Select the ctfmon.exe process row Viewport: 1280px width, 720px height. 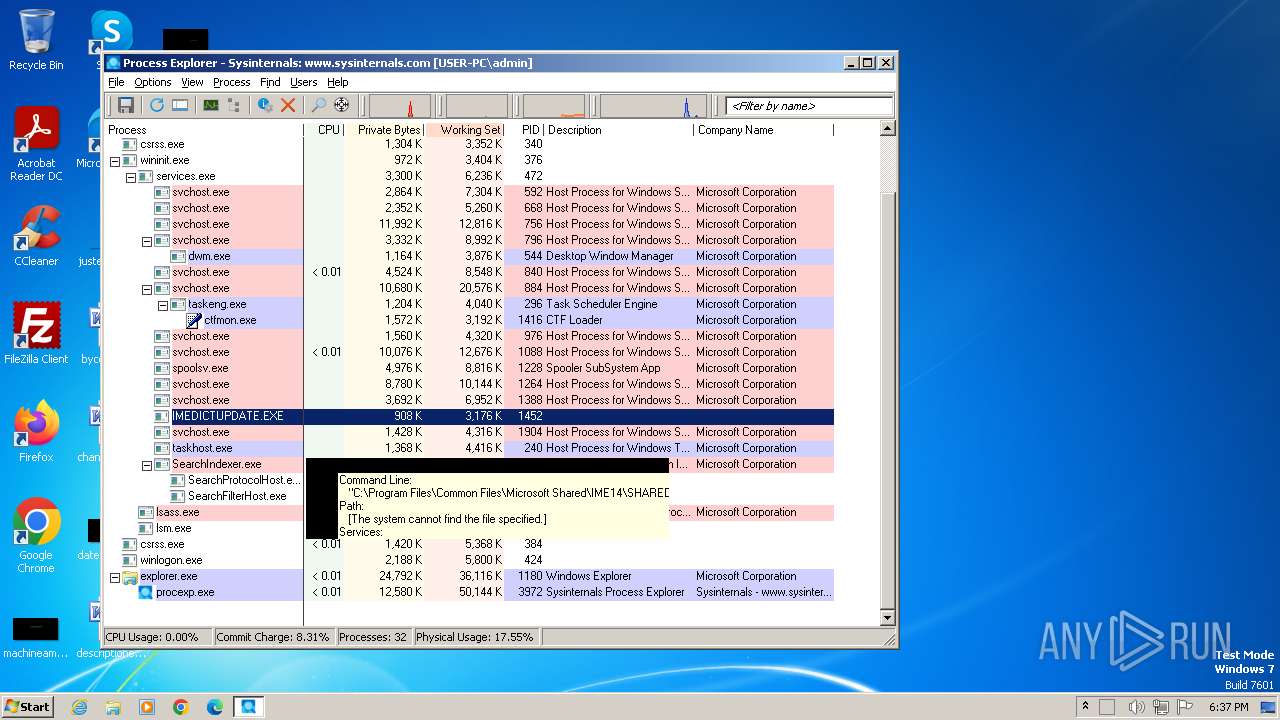(469, 320)
